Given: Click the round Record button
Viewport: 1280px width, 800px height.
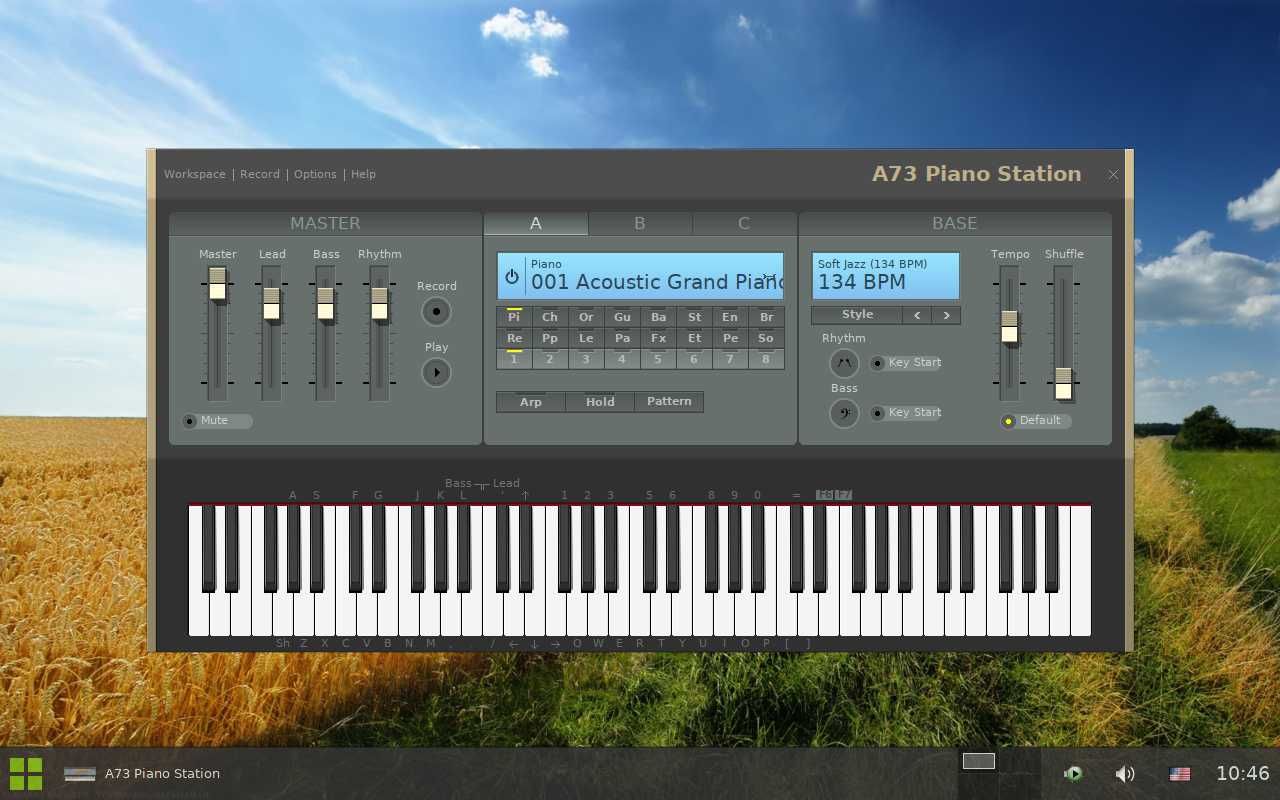Looking at the screenshot, I should pos(436,312).
